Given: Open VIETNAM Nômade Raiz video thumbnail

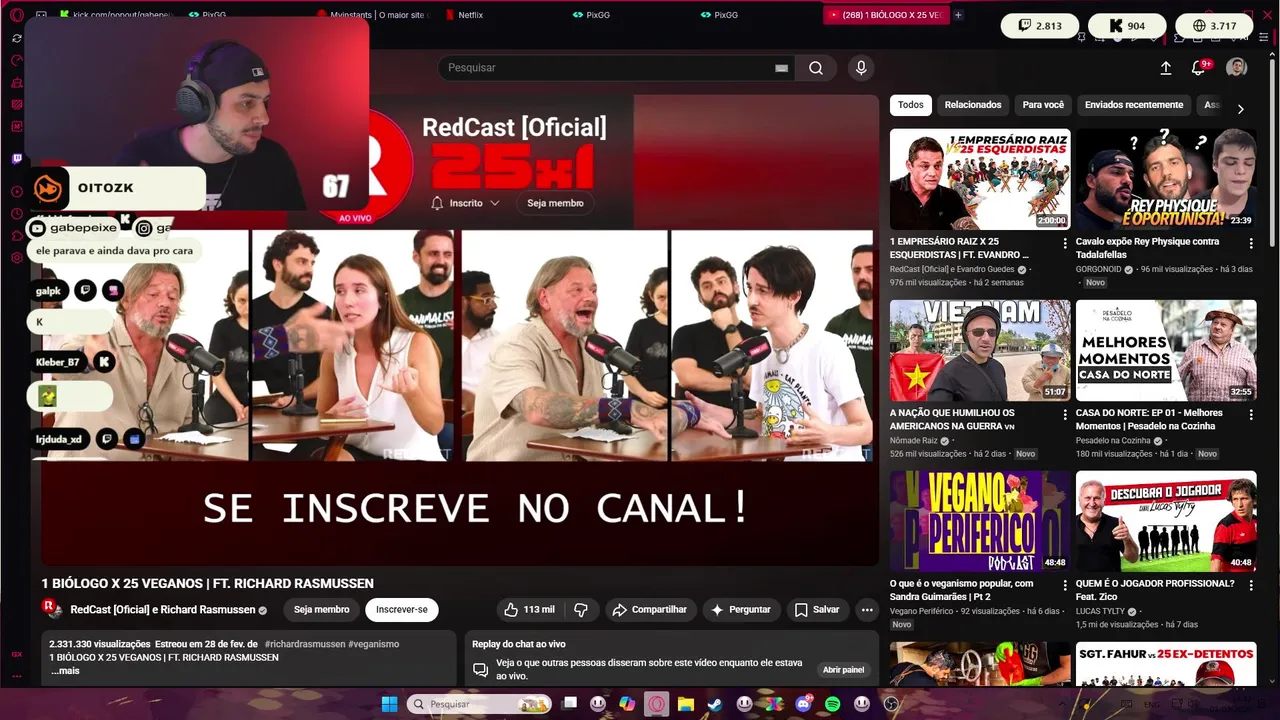Looking at the screenshot, I should pyautogui.click(x=980, y=350).
